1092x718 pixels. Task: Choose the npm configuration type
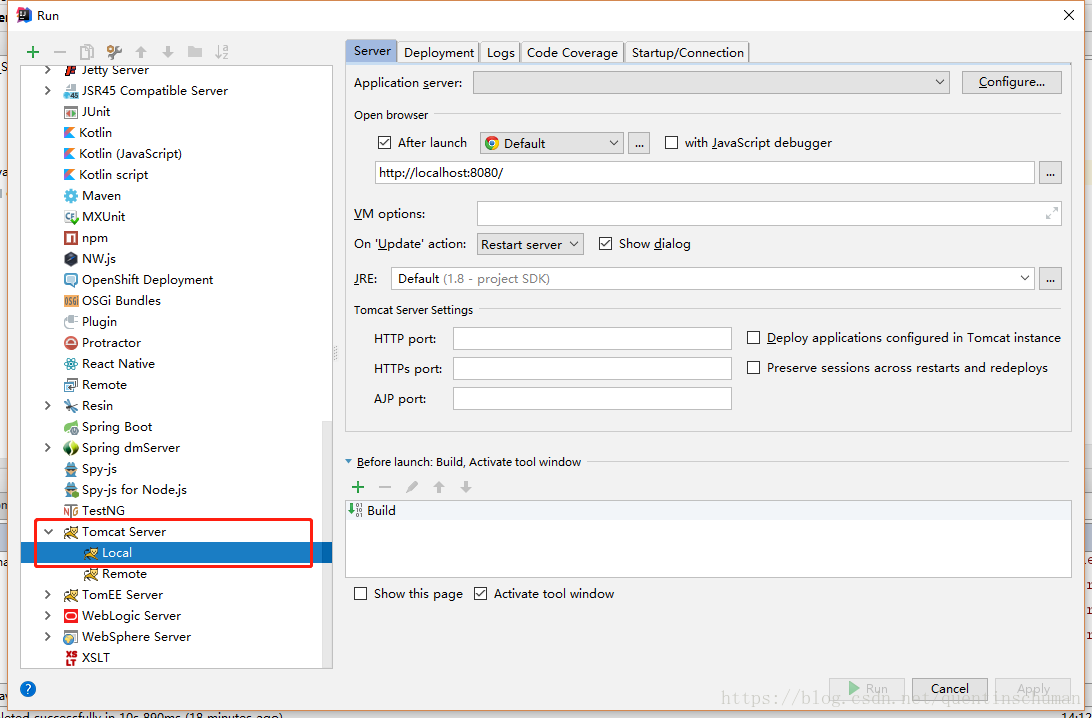point(95,238)
